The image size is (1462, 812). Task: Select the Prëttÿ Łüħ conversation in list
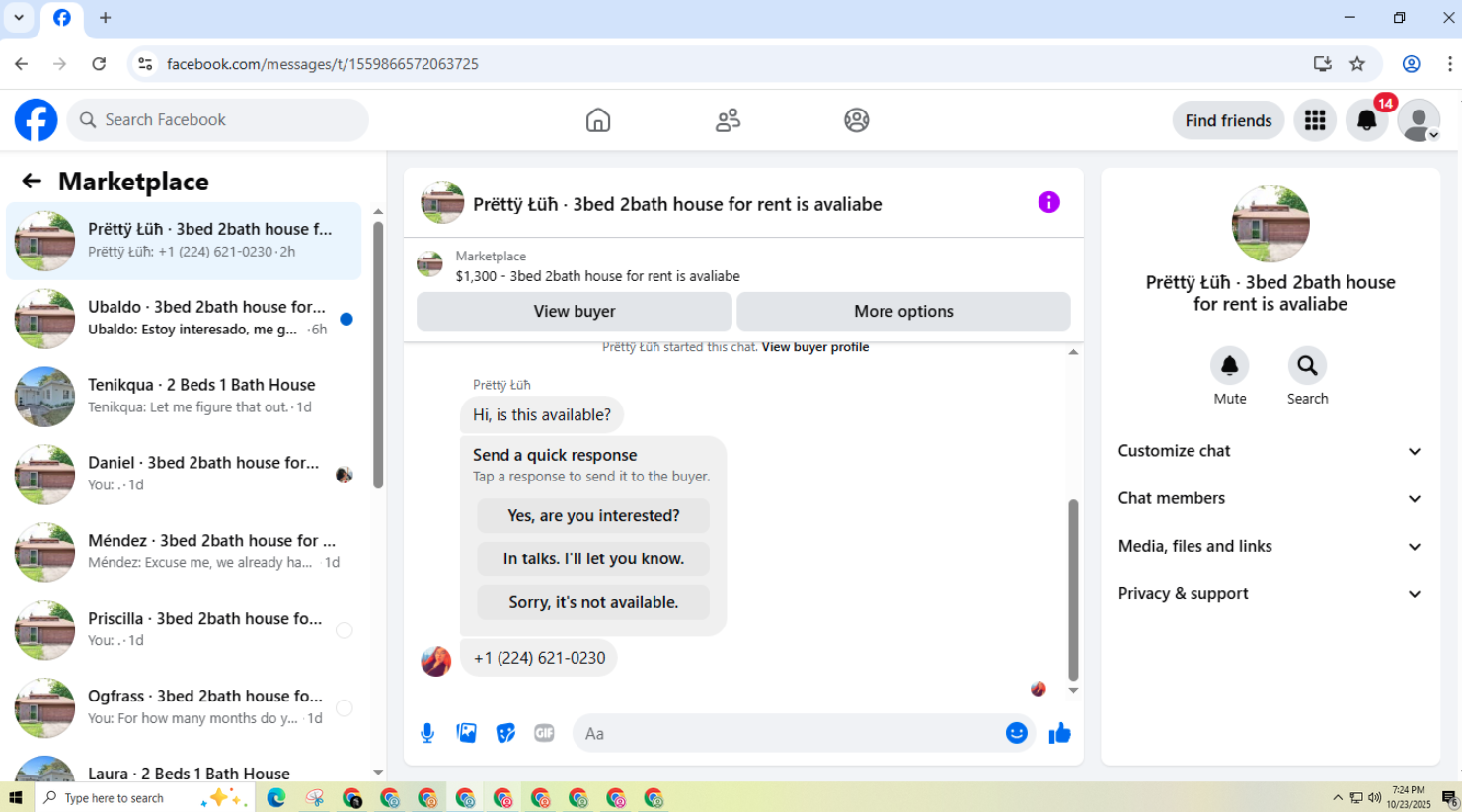[x=184, y=241]
